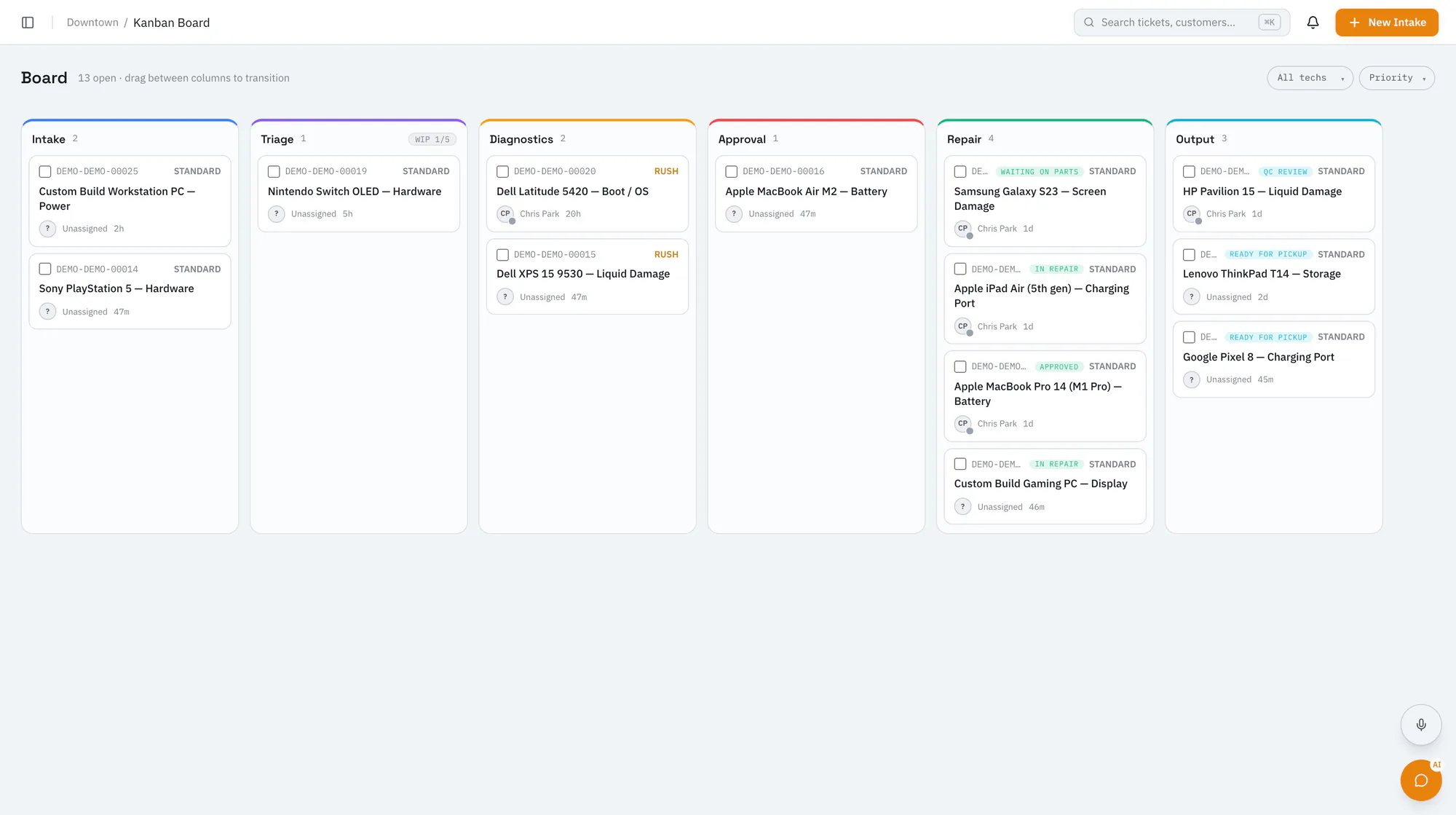
Task: Click the microphone voice button
Action: pyautogui.click(x=1421, y=725)
